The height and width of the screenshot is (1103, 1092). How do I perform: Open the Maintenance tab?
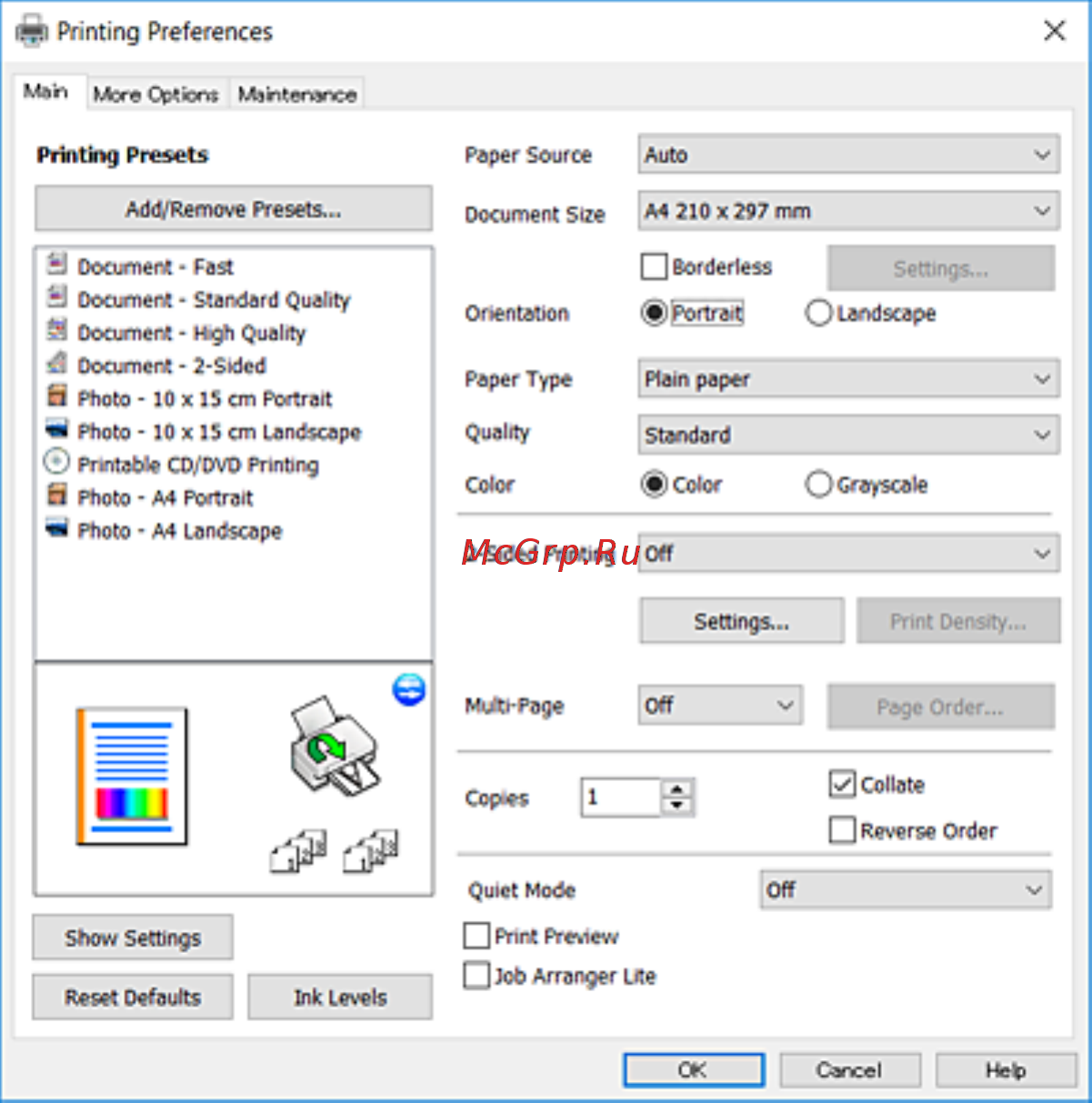coord(297,95)
